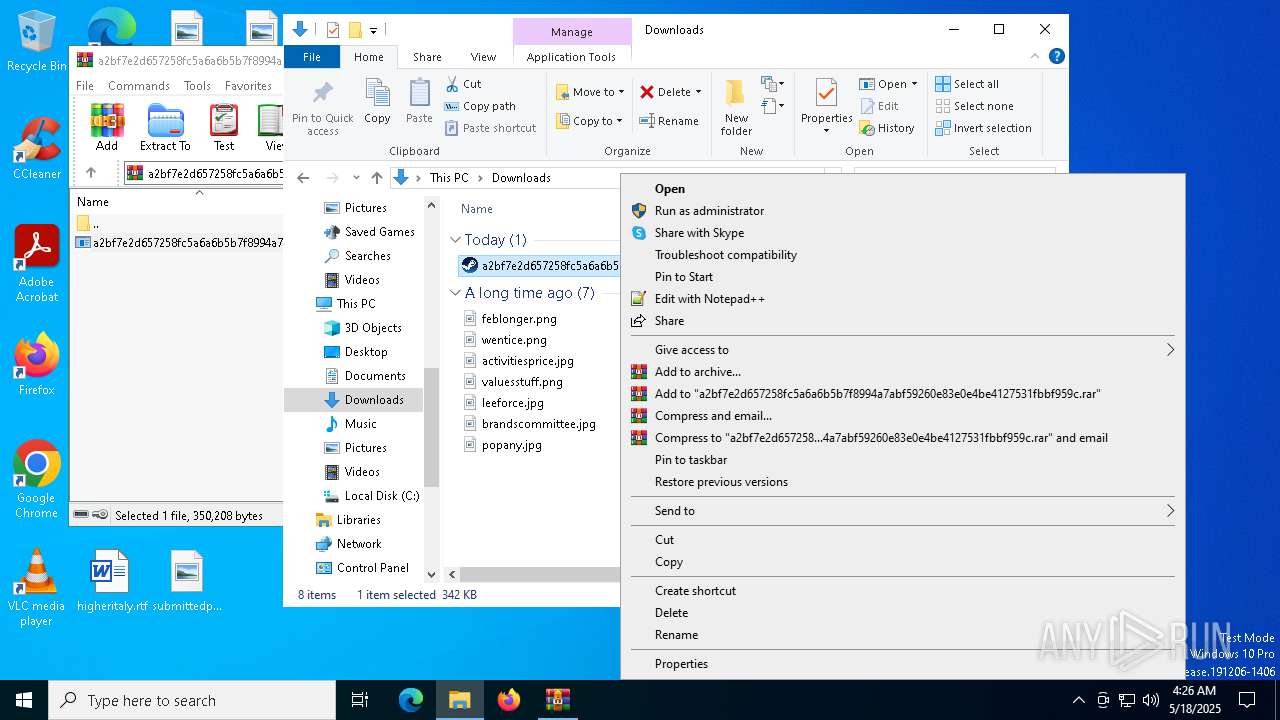Viewport: 1280px width, 720px height.
Task: Click Select none in ribbon
Action: click(974, 106)
